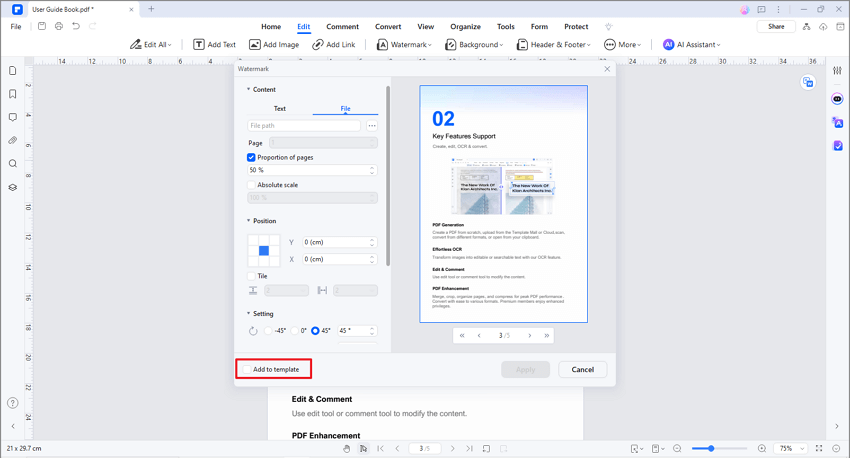The height and width of the screenshot is (458, 850).
Task: Open the Thumbnails panel in the sidebar
Action: point(12,70)
